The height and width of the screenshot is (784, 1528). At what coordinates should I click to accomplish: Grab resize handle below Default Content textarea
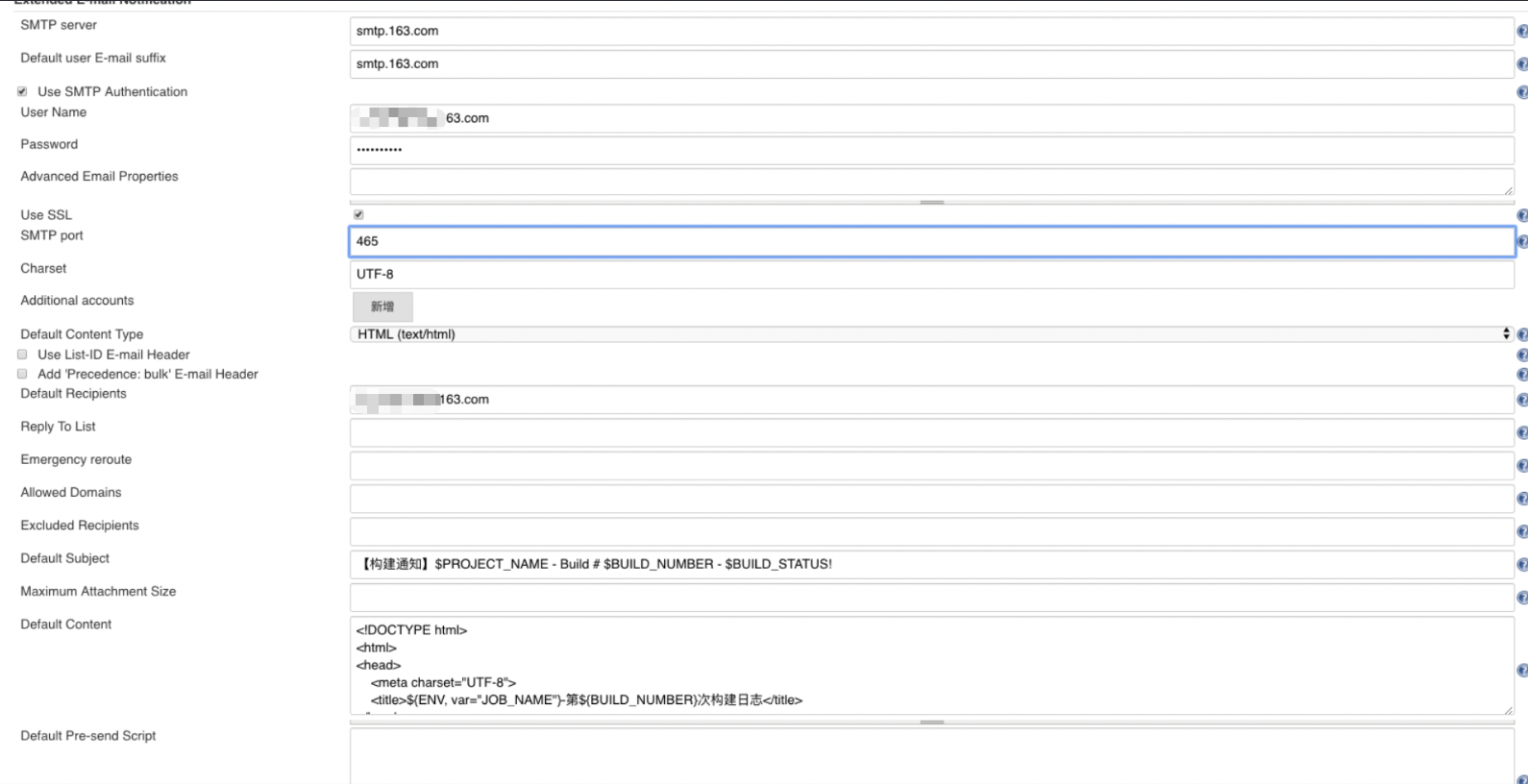point(931,723)
